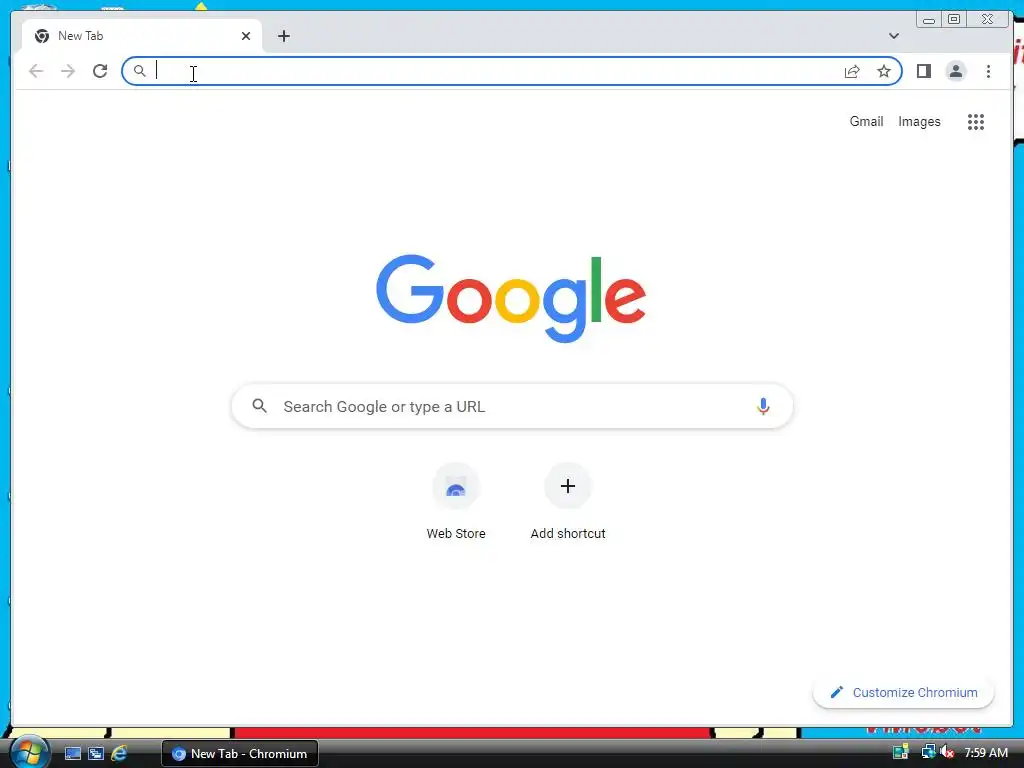Minimize the Chromium window
The image size is (1024, 768).
(929, 20)
